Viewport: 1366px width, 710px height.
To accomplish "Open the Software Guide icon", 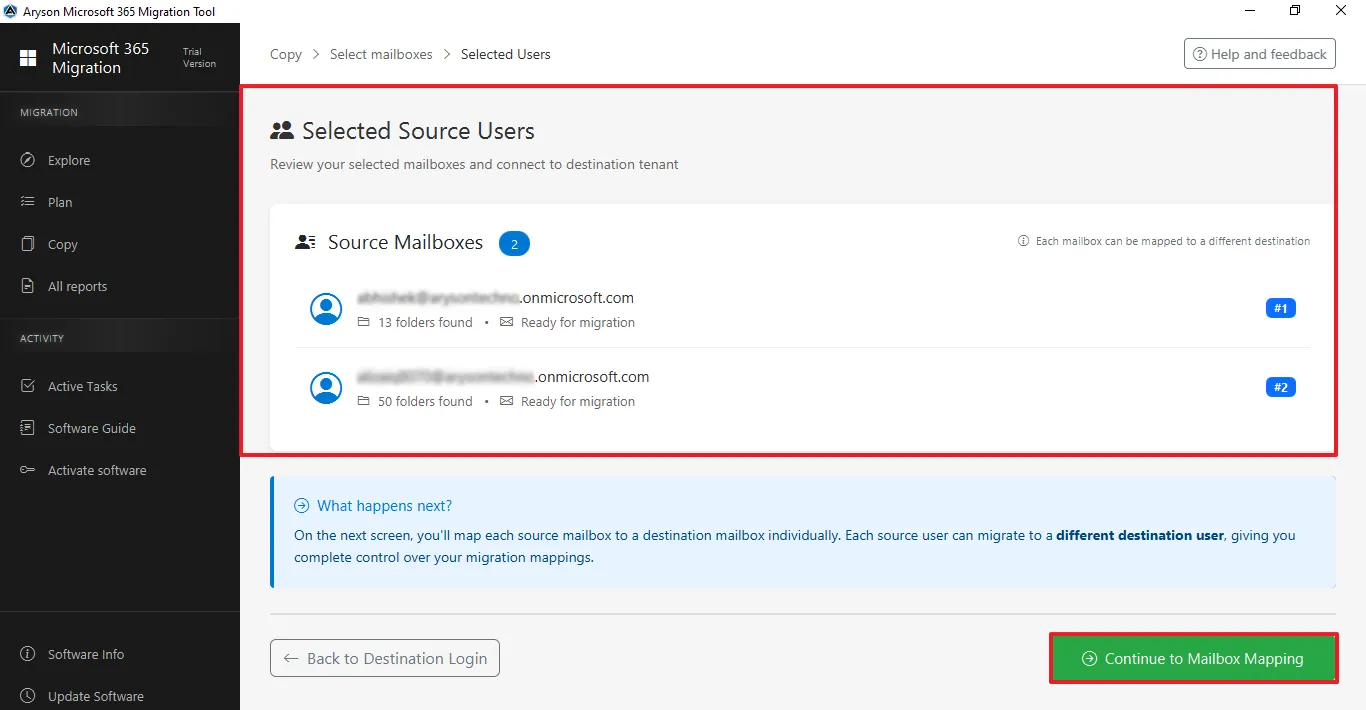I will click(28, 428).
